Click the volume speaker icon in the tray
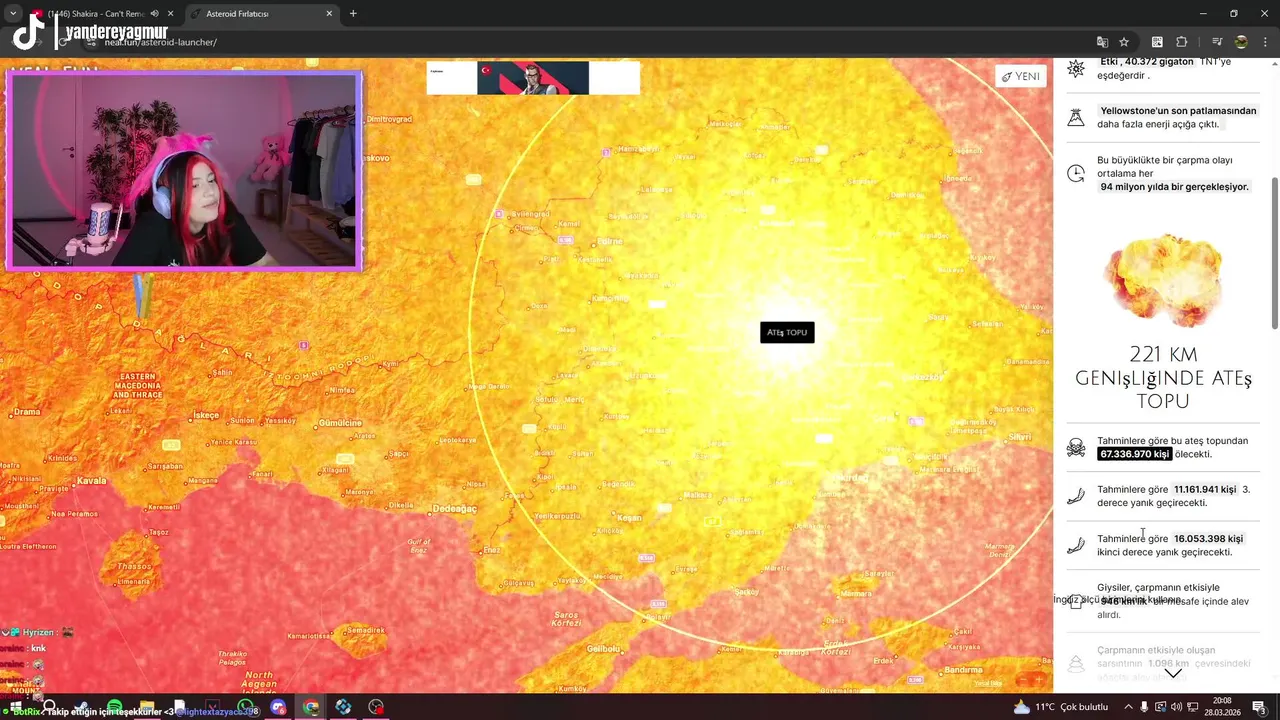The width and height of the screenshot is (1280, 720). [x=1176, y=707]
